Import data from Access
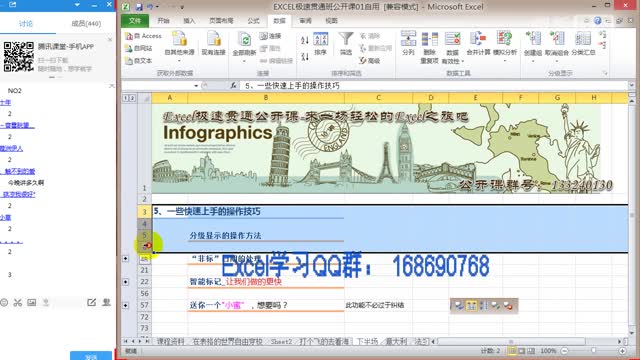 [143, 36]
